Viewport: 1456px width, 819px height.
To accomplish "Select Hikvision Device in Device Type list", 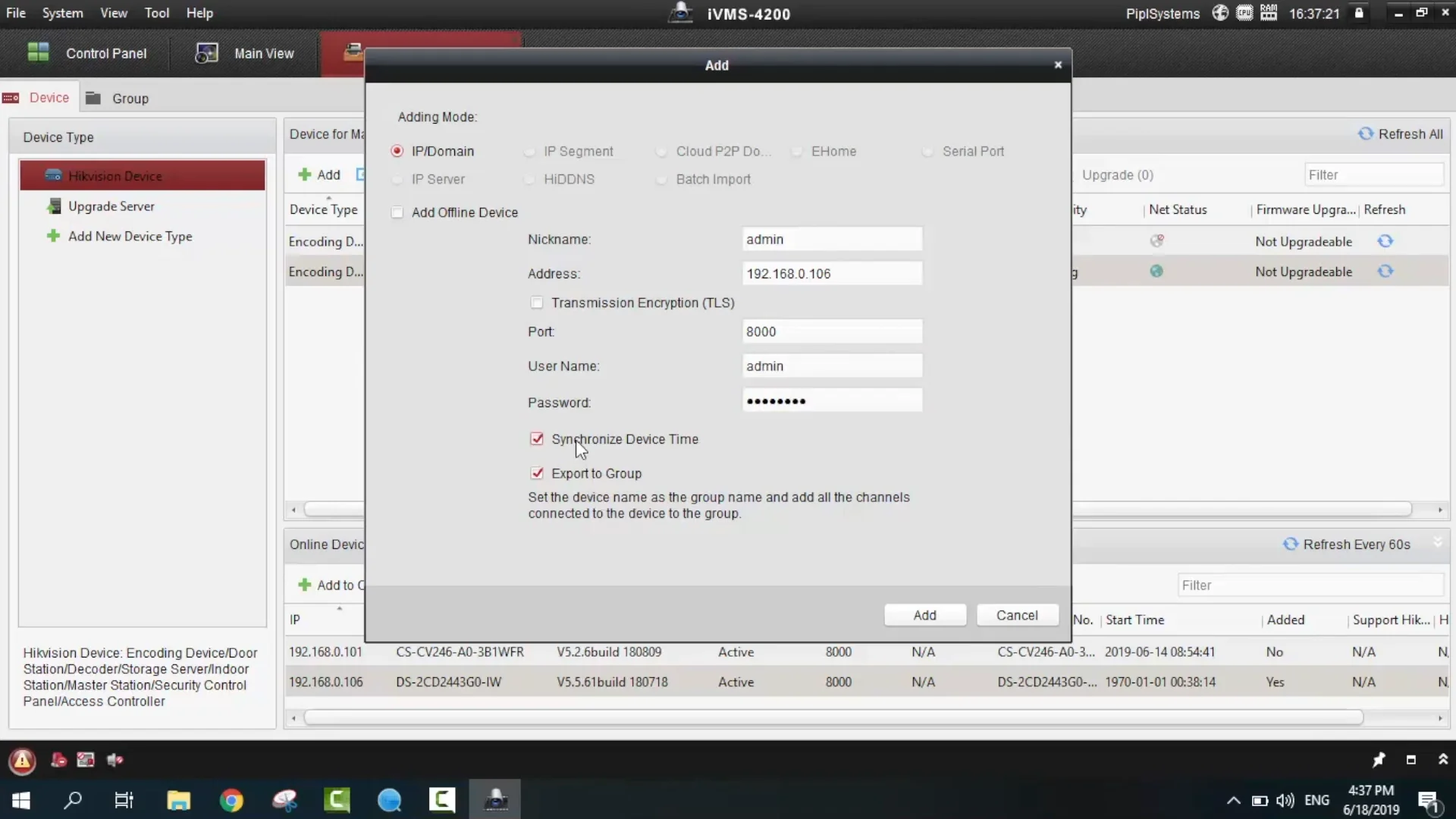I will pyautogui.click(x=143, y=175).
